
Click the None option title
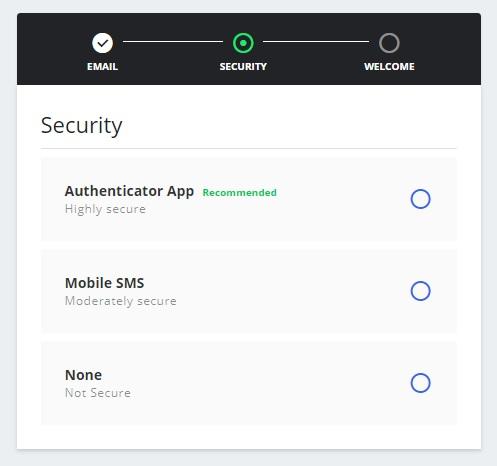(x=83, y=375)
